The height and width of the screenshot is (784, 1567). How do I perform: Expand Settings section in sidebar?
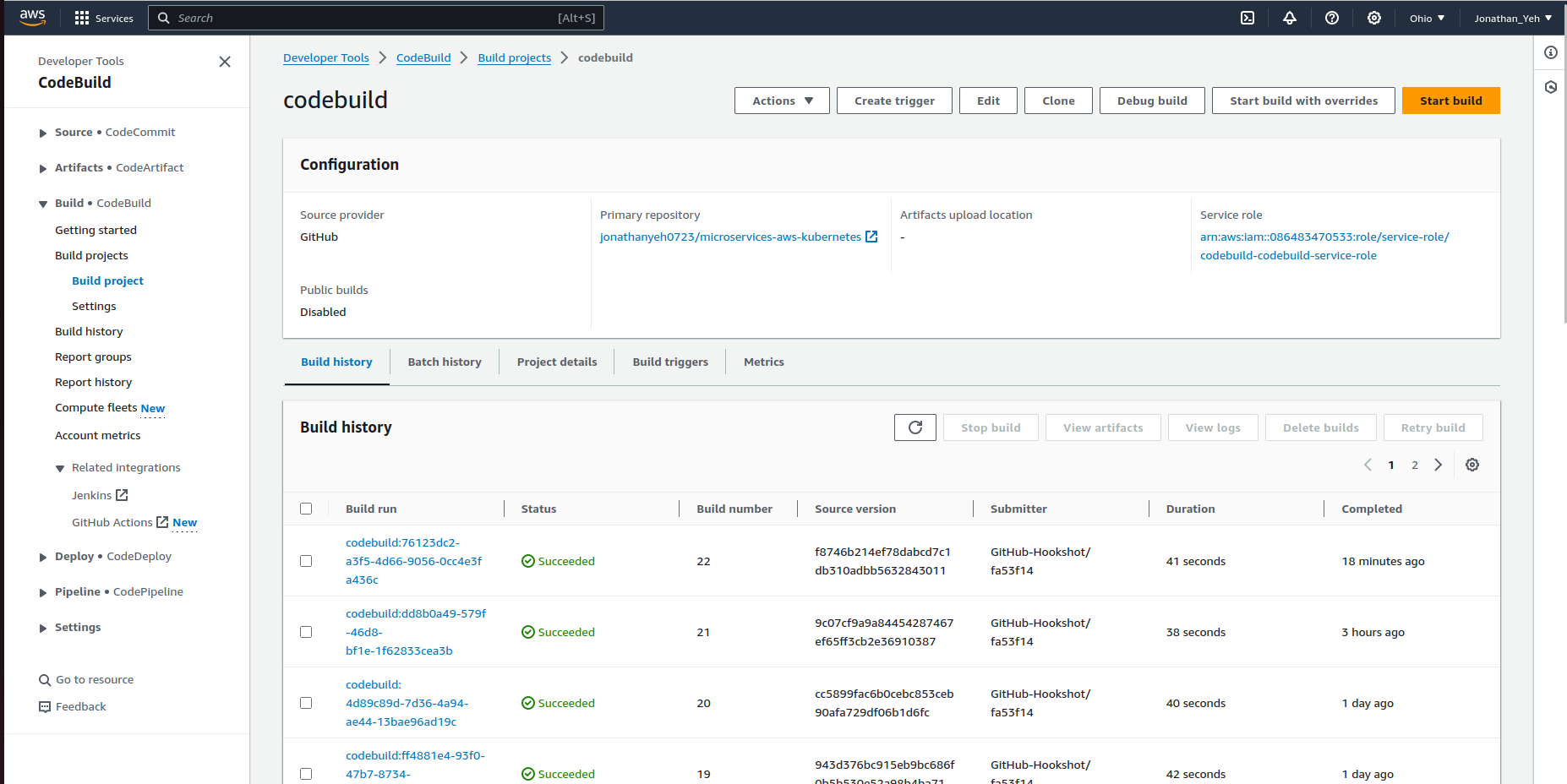click(x=43, y=628)
